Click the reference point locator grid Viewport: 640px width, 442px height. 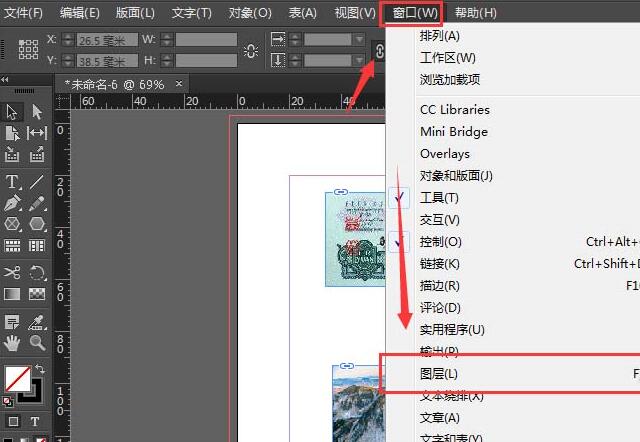click(28, 50)
